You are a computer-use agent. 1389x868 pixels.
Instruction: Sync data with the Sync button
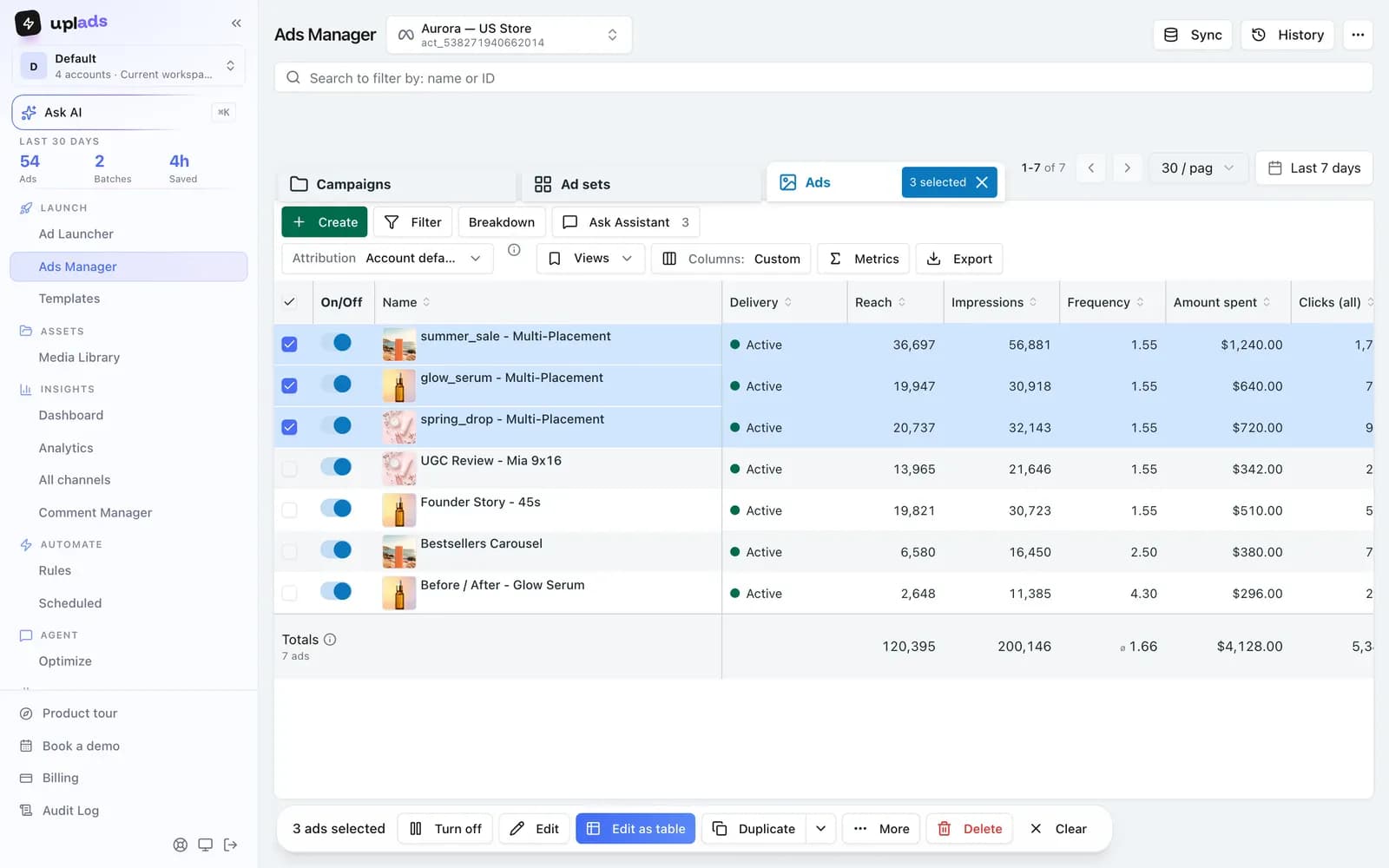tap(1193, 35)
